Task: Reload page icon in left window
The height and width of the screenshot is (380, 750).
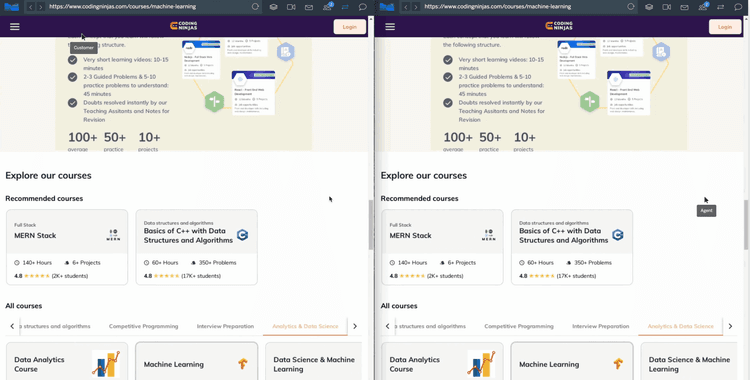Action: click(255, 7)
